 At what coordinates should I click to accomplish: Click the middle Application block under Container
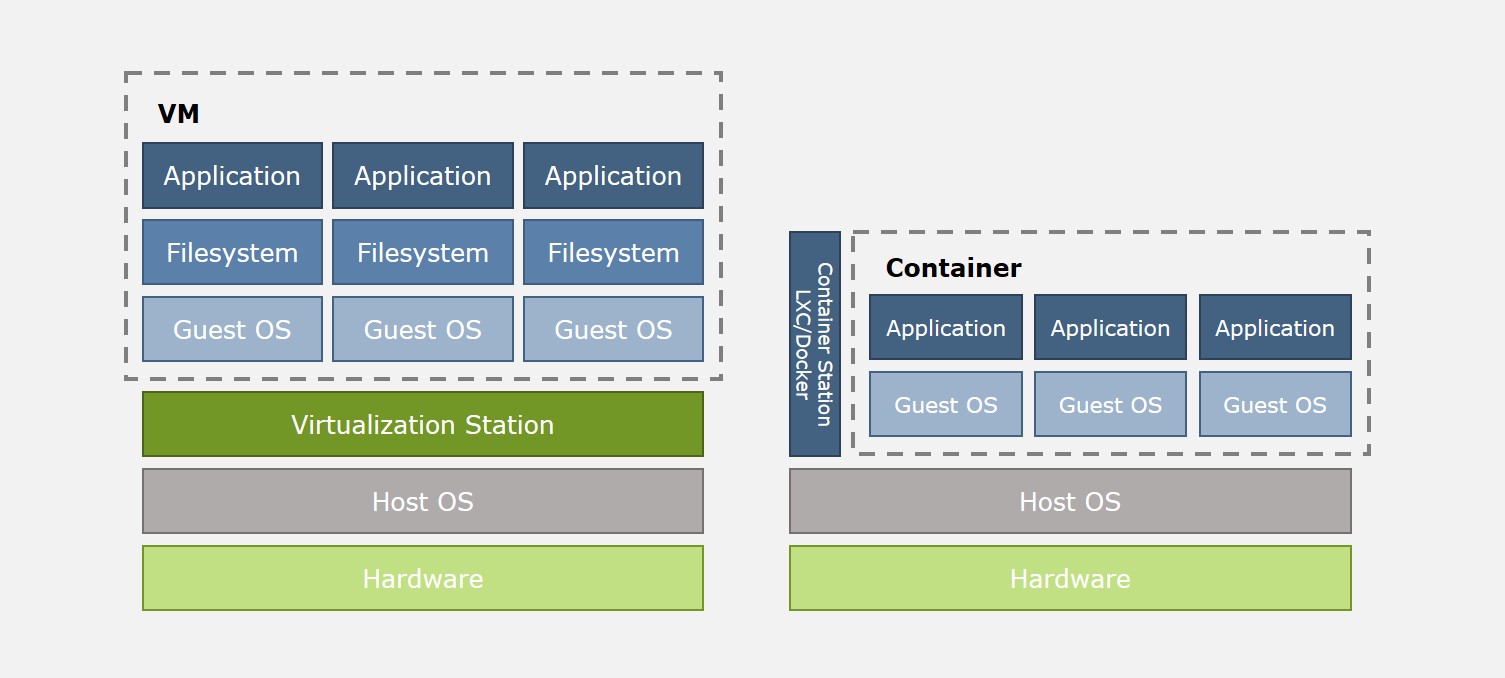tap(1110, 327)
